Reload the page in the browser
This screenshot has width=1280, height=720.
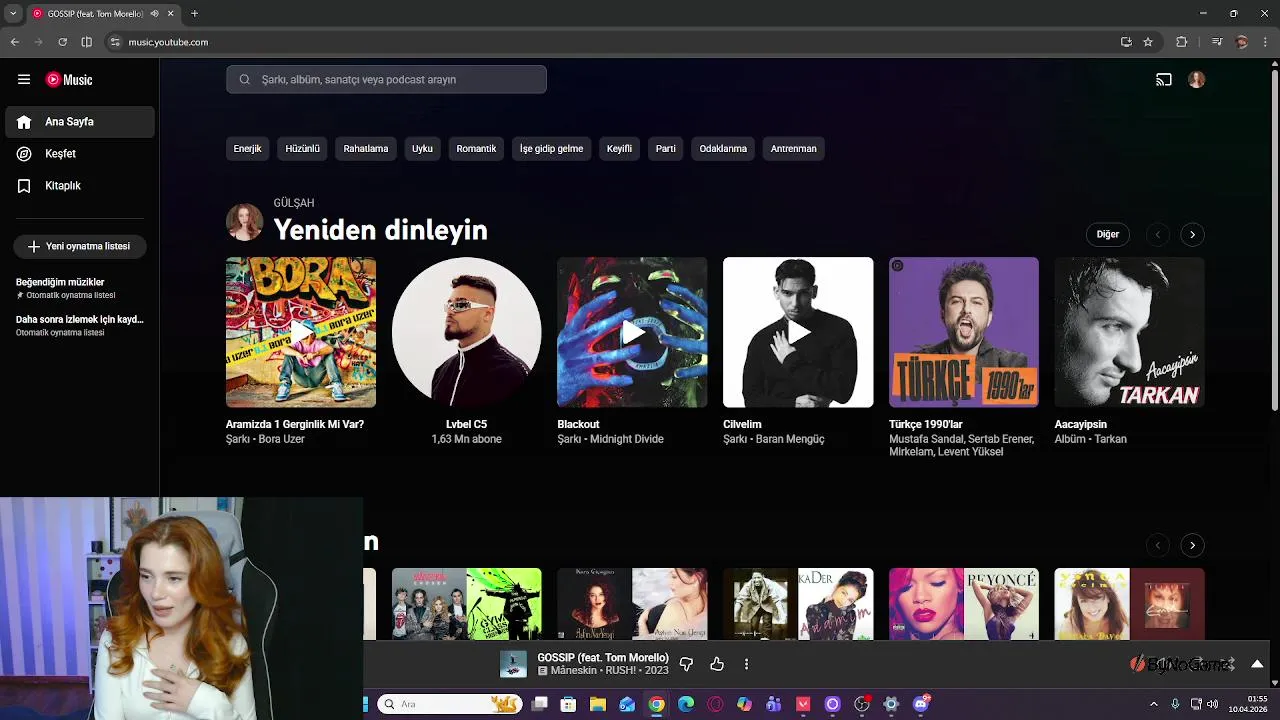pos(62,42)
